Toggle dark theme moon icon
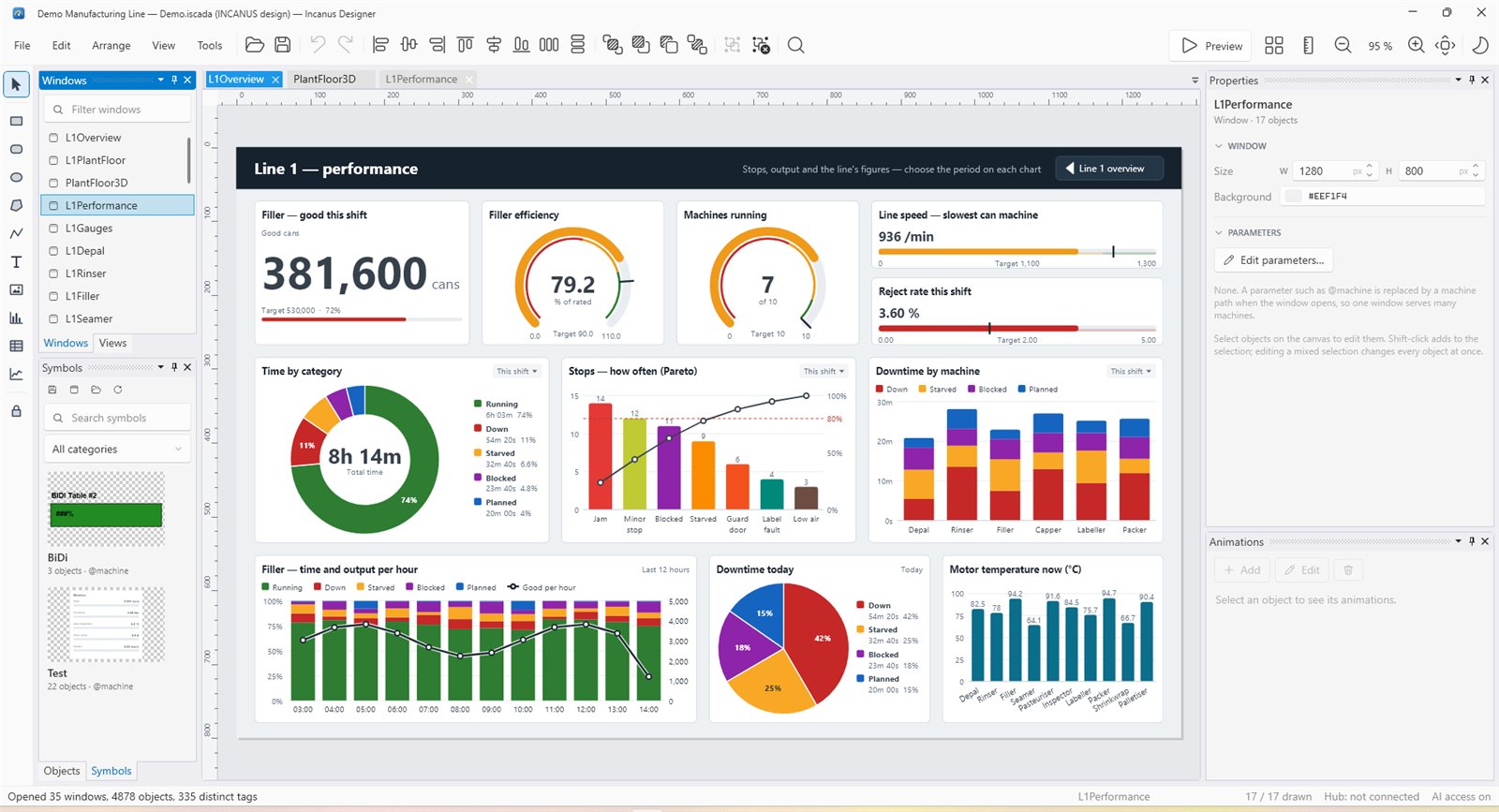Screen dimensions: 1499x812 click(1480, 45)
